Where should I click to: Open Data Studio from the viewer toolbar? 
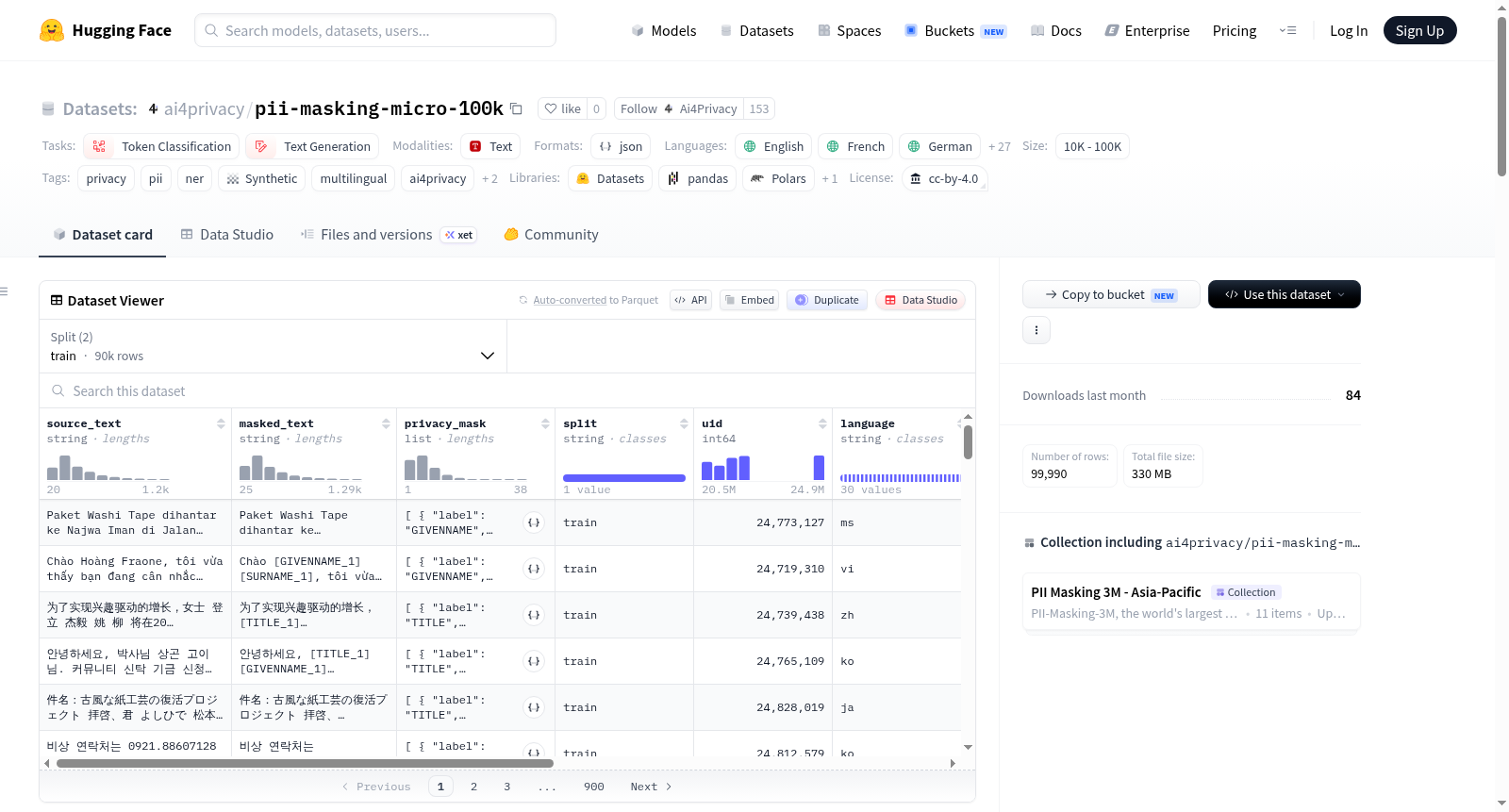click(x=920, y=300)
